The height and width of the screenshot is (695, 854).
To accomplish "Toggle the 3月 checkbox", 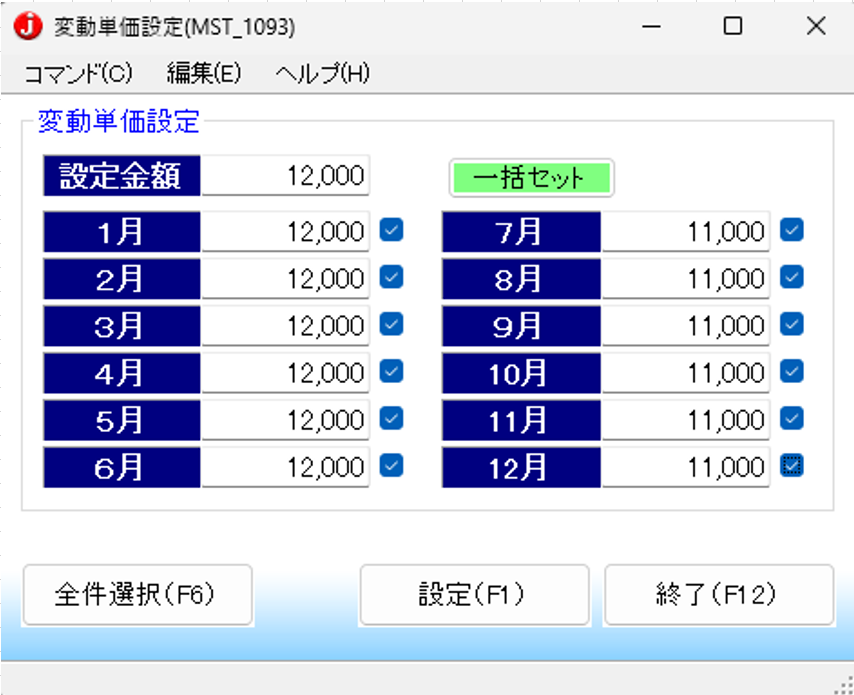I will click(391, 325).
